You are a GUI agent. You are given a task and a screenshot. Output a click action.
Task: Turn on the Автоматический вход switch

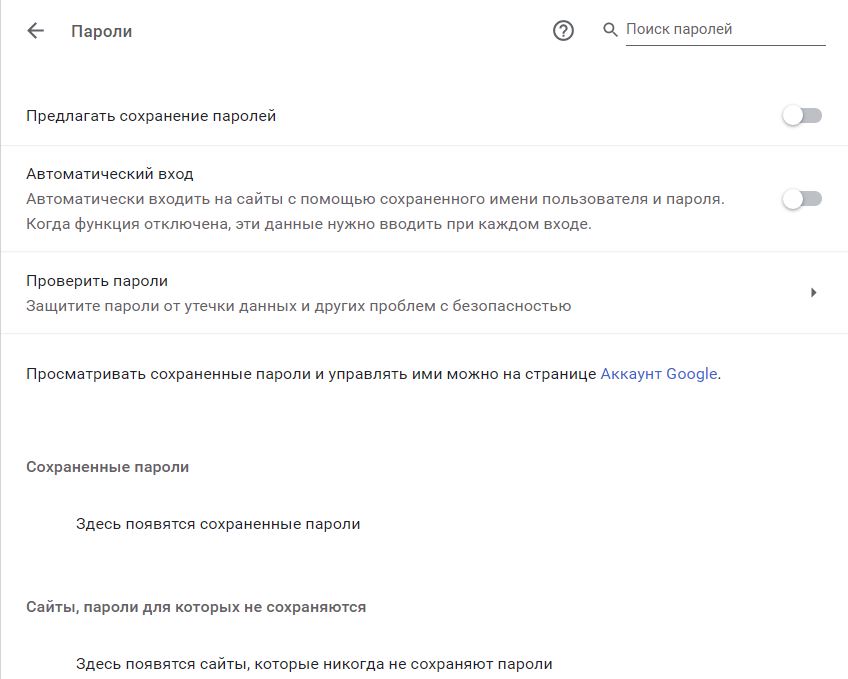click(802, 199)
